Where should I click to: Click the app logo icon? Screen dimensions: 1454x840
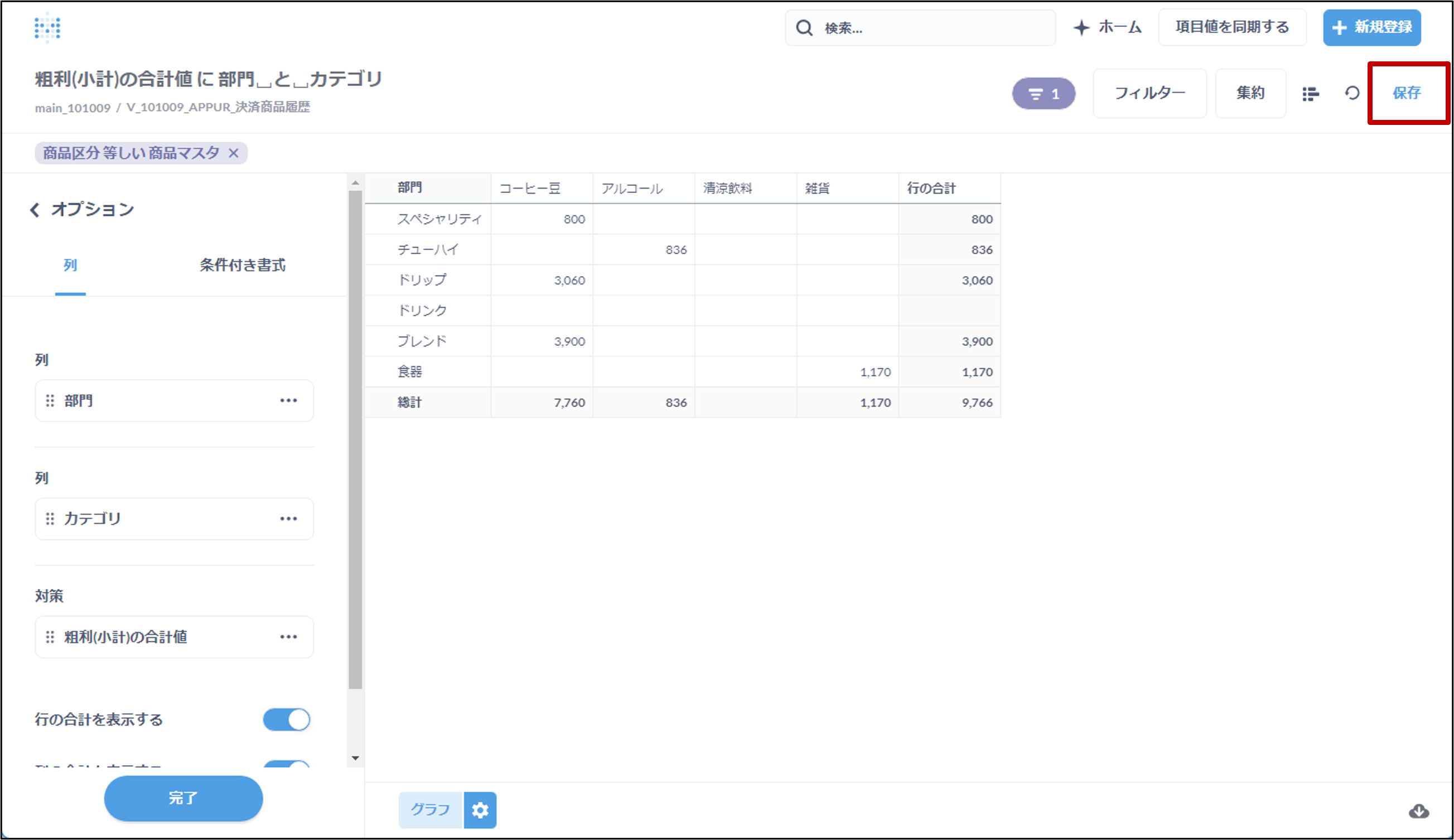click(x=47, y=27)
